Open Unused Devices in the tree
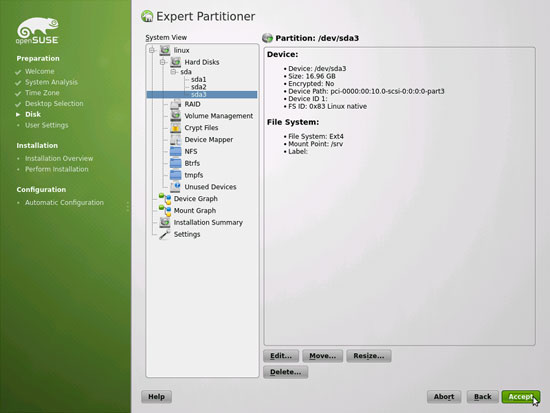550x413 pixels. (210, 187)
